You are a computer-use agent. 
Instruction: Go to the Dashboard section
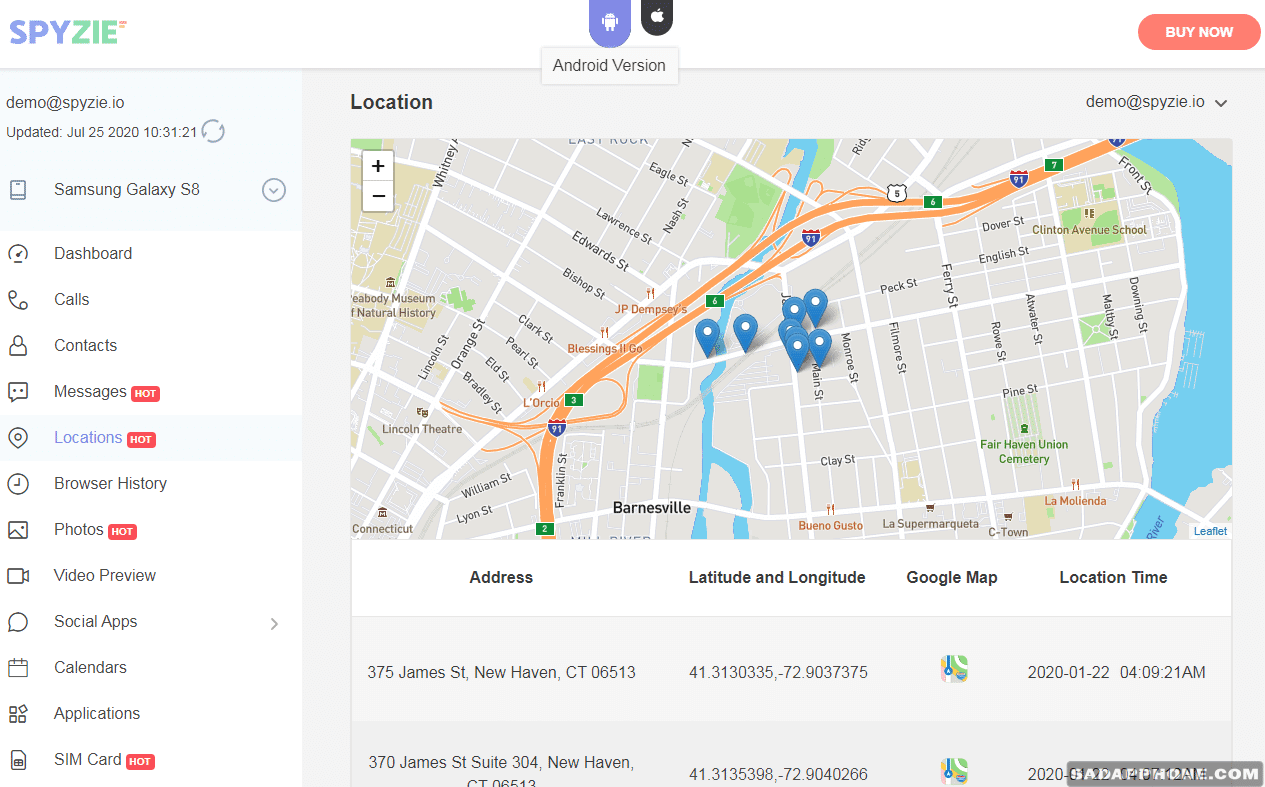pyautogui.click(x=93, y=253)
